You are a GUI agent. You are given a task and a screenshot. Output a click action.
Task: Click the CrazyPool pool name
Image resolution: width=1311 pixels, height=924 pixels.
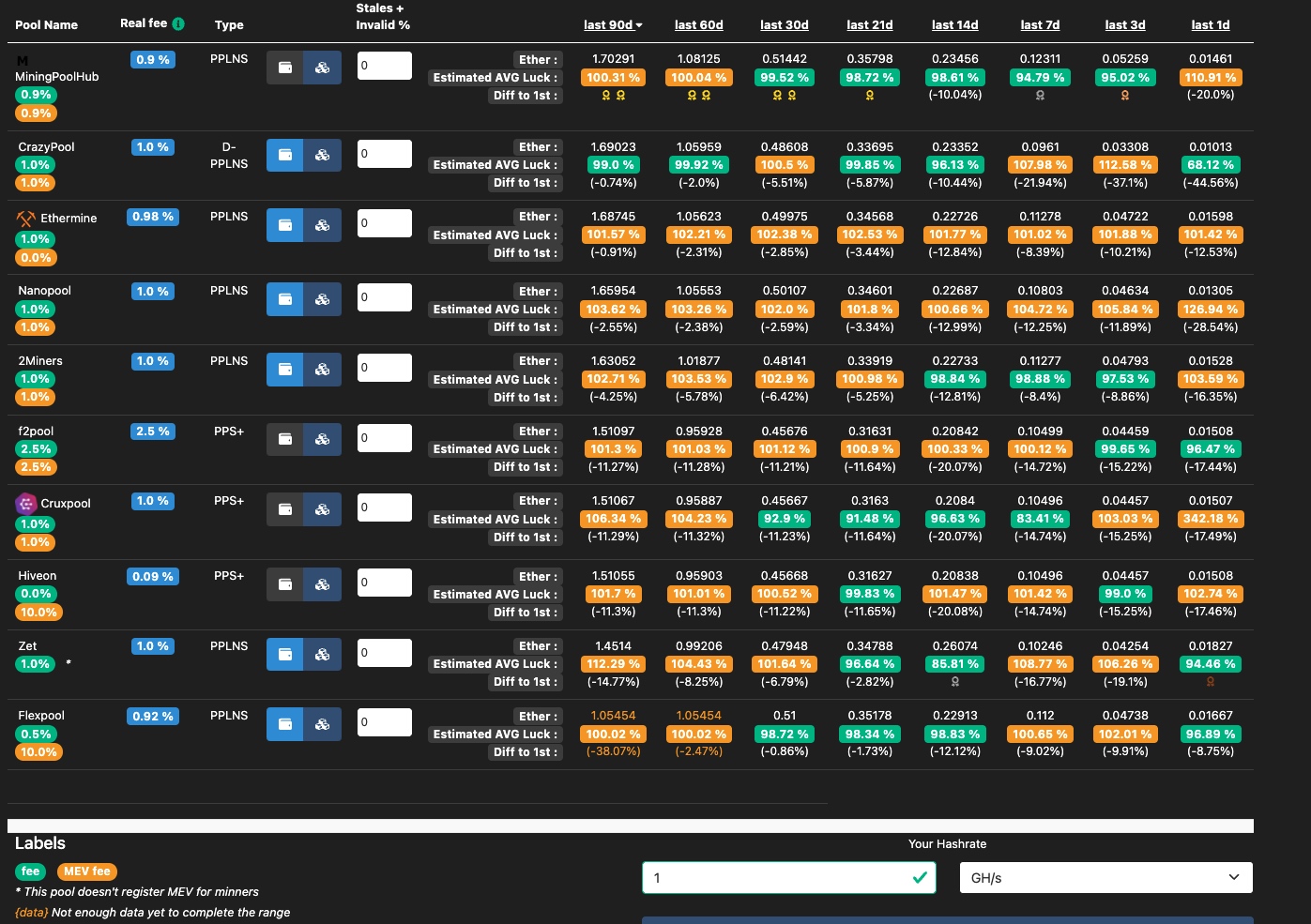(46, 147)
